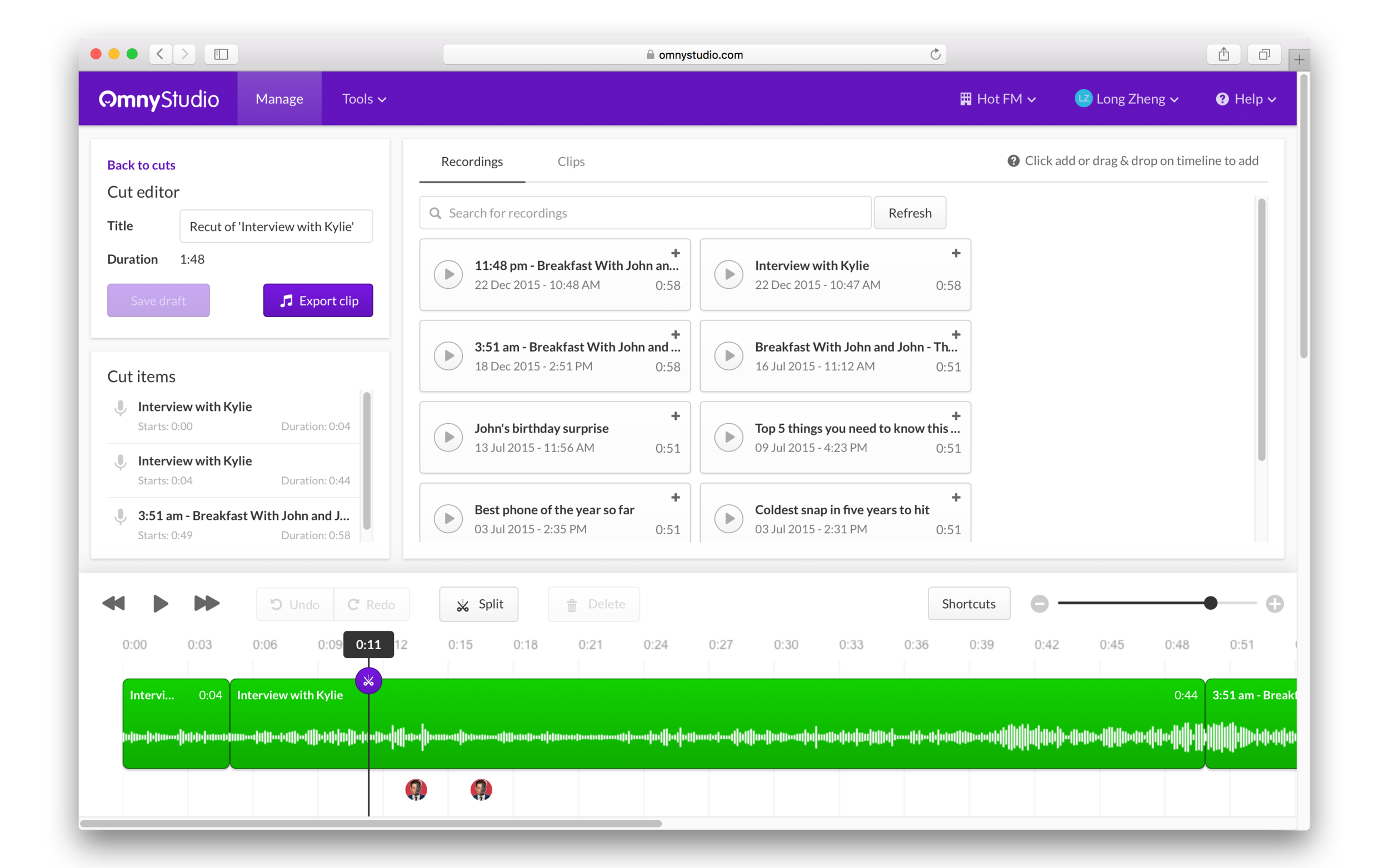
Task: Follow the Back to cuts link
Action: (x=141, y=165)
